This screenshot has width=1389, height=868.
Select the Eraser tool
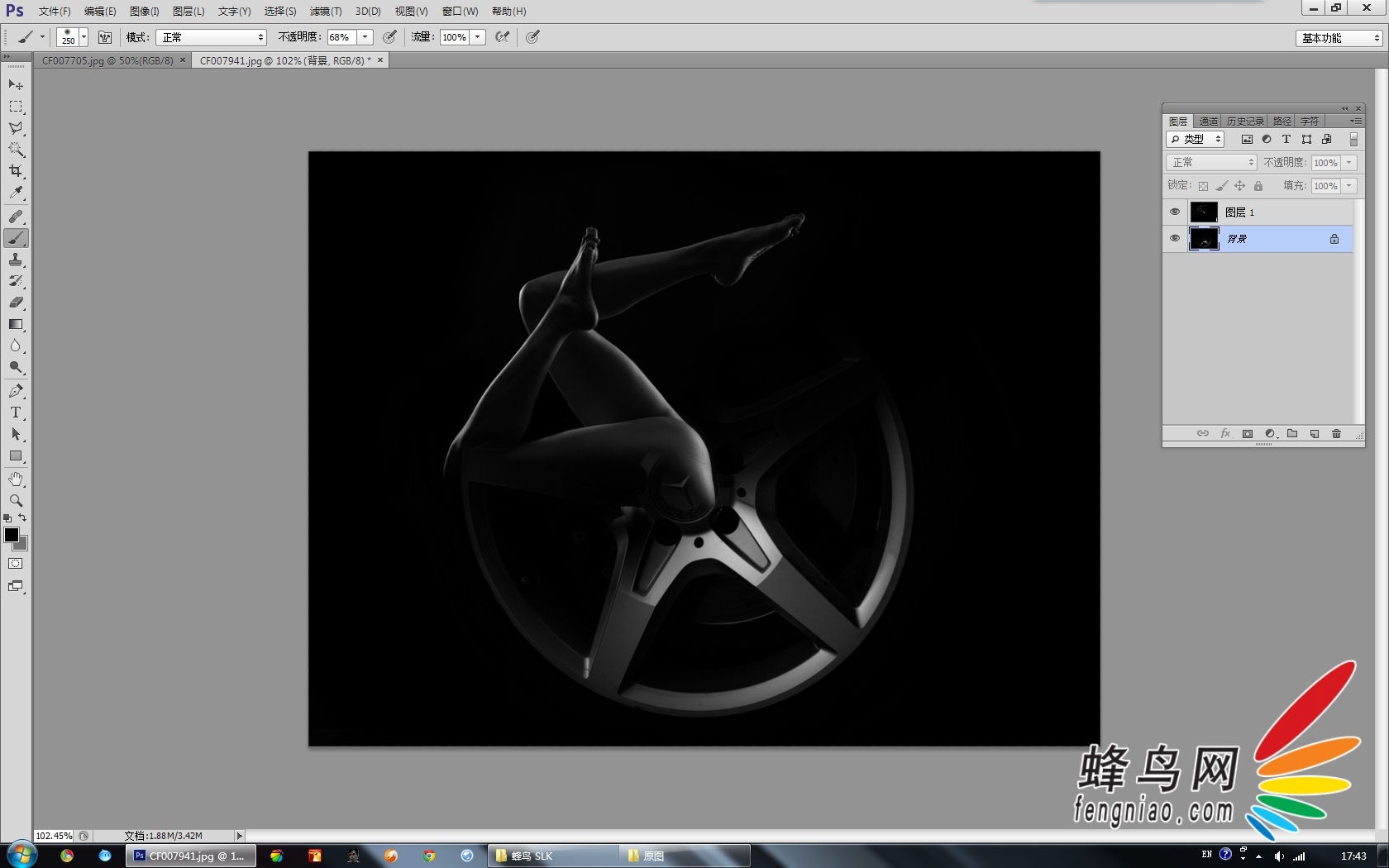[x=16, y=303]
